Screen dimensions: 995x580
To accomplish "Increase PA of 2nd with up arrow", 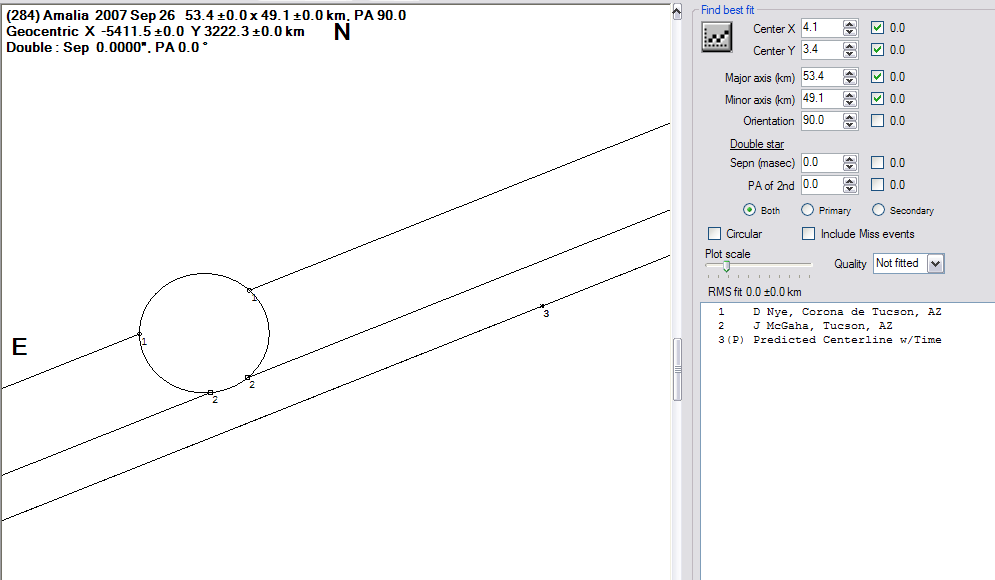I will [850, 181].
